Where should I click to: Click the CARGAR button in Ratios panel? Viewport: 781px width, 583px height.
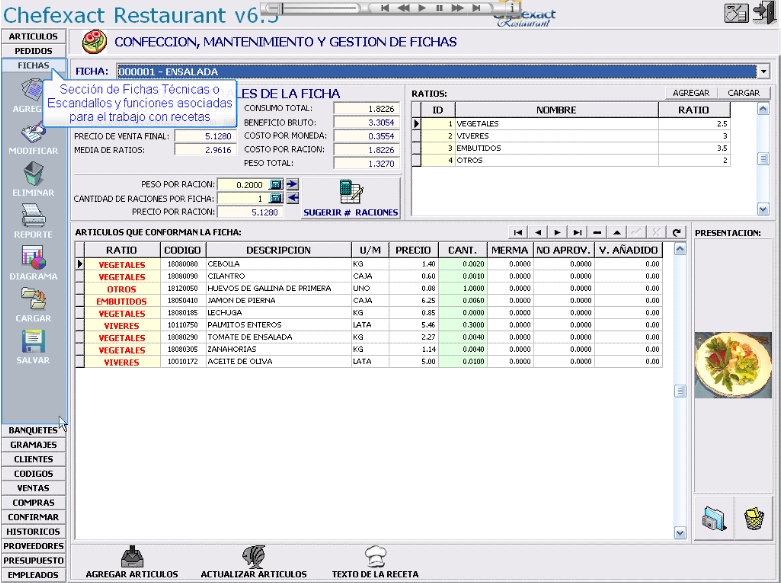pyautogui.click(x=744, y=93)
